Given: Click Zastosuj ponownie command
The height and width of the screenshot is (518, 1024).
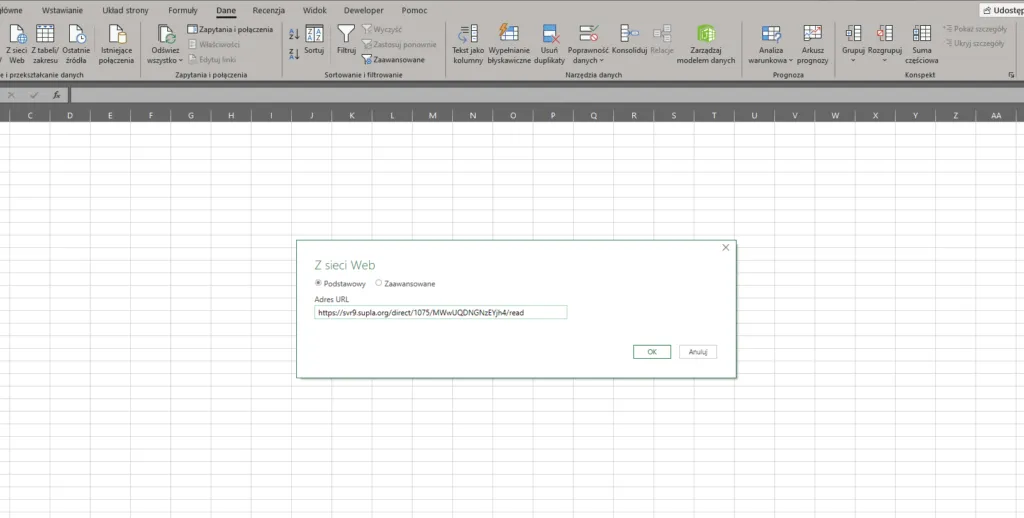Looking at the screenshot, I should click(400, 44).
